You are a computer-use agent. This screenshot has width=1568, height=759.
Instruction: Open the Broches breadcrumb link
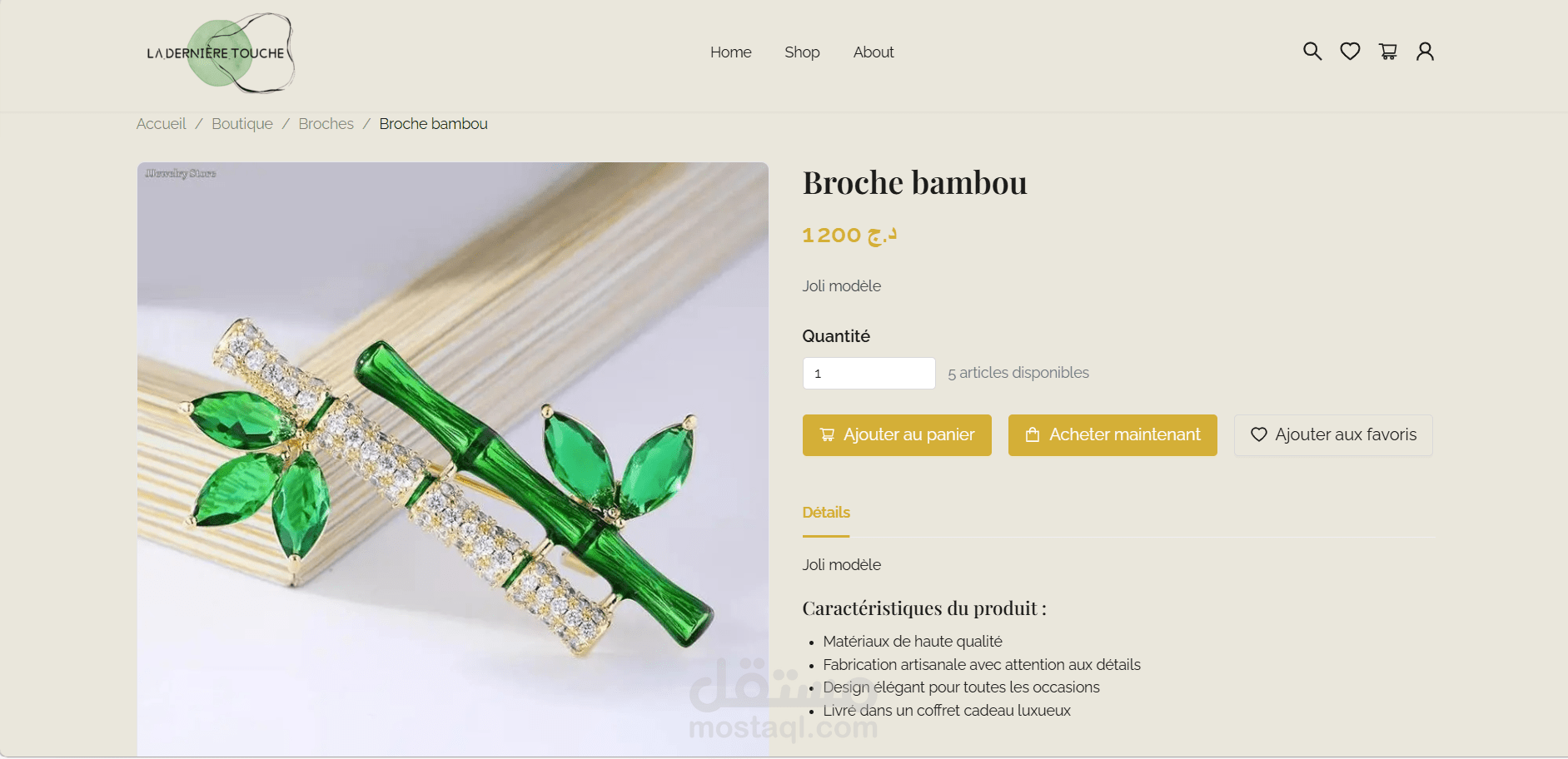tap(326, 124)
